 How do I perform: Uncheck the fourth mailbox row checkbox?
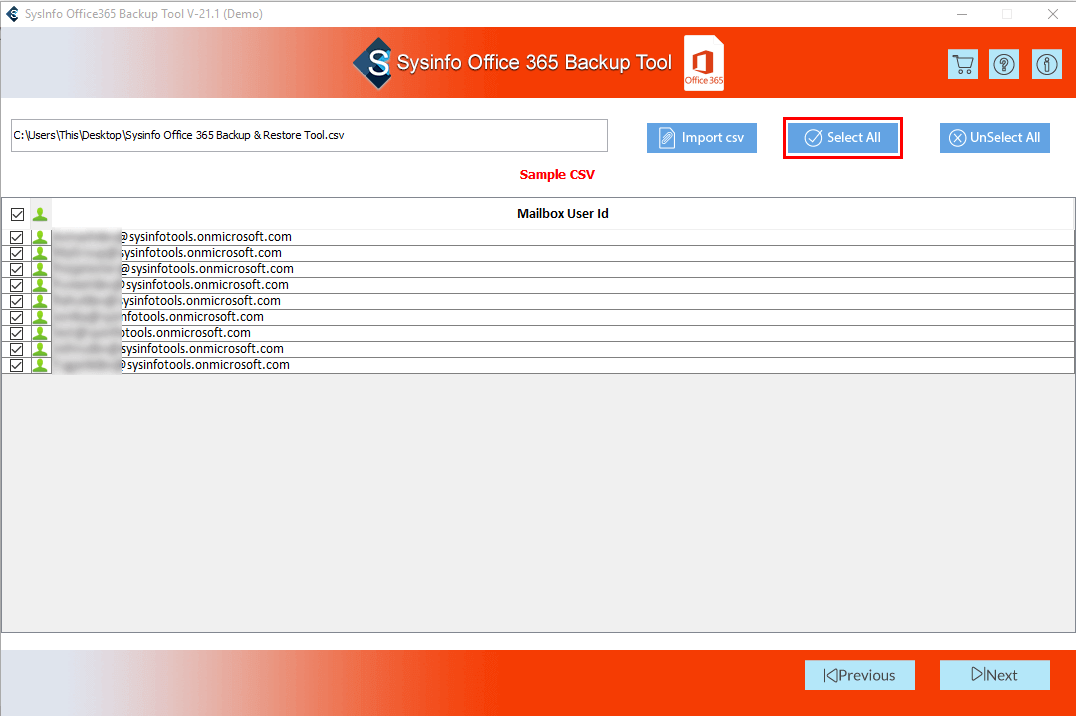point(16,285)
